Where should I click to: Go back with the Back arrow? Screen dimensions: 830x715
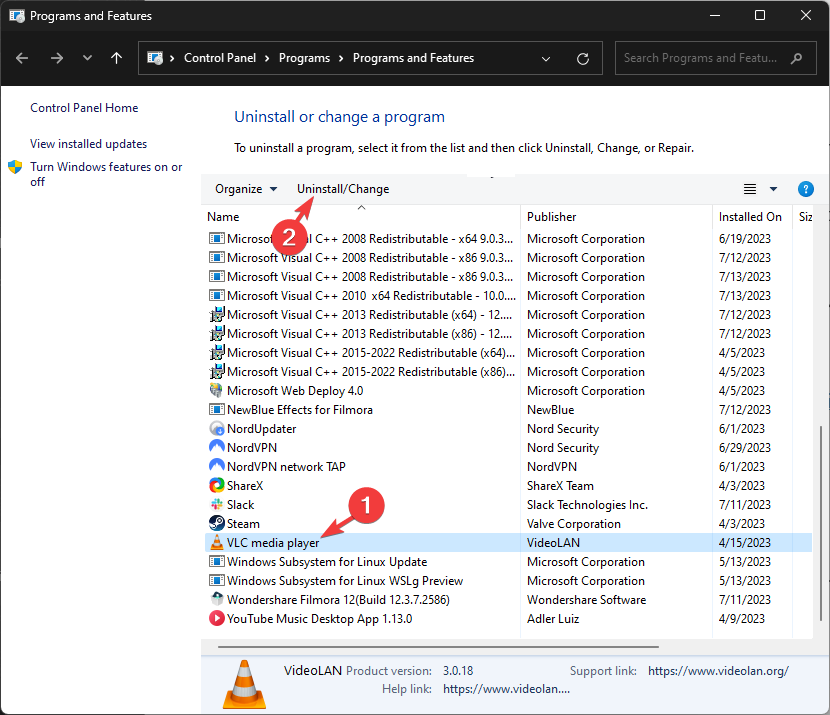tap(22, 58)
